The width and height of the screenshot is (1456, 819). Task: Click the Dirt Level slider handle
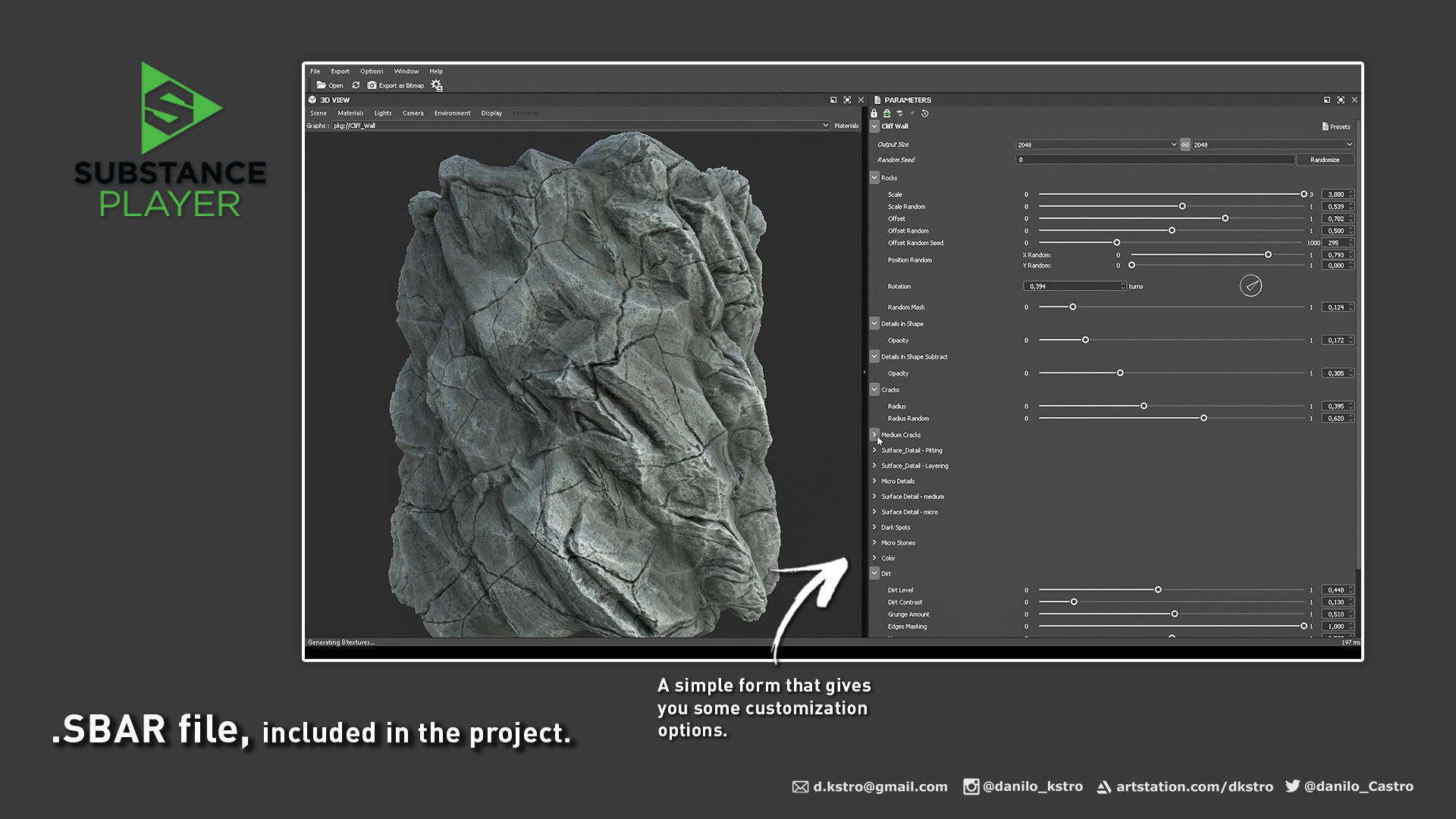[1158, 590]
